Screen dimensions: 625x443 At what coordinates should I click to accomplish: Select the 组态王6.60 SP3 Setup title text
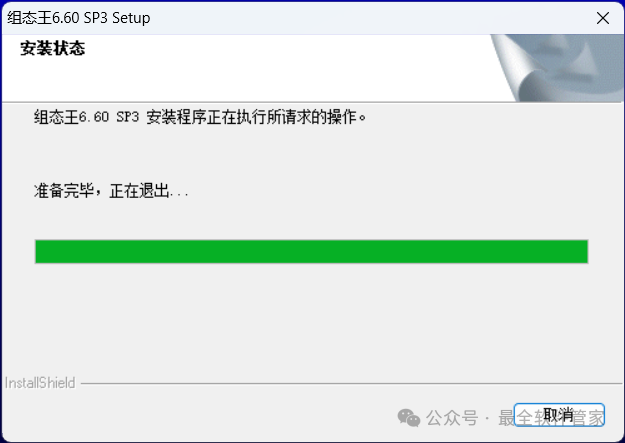tap(79, 18)
